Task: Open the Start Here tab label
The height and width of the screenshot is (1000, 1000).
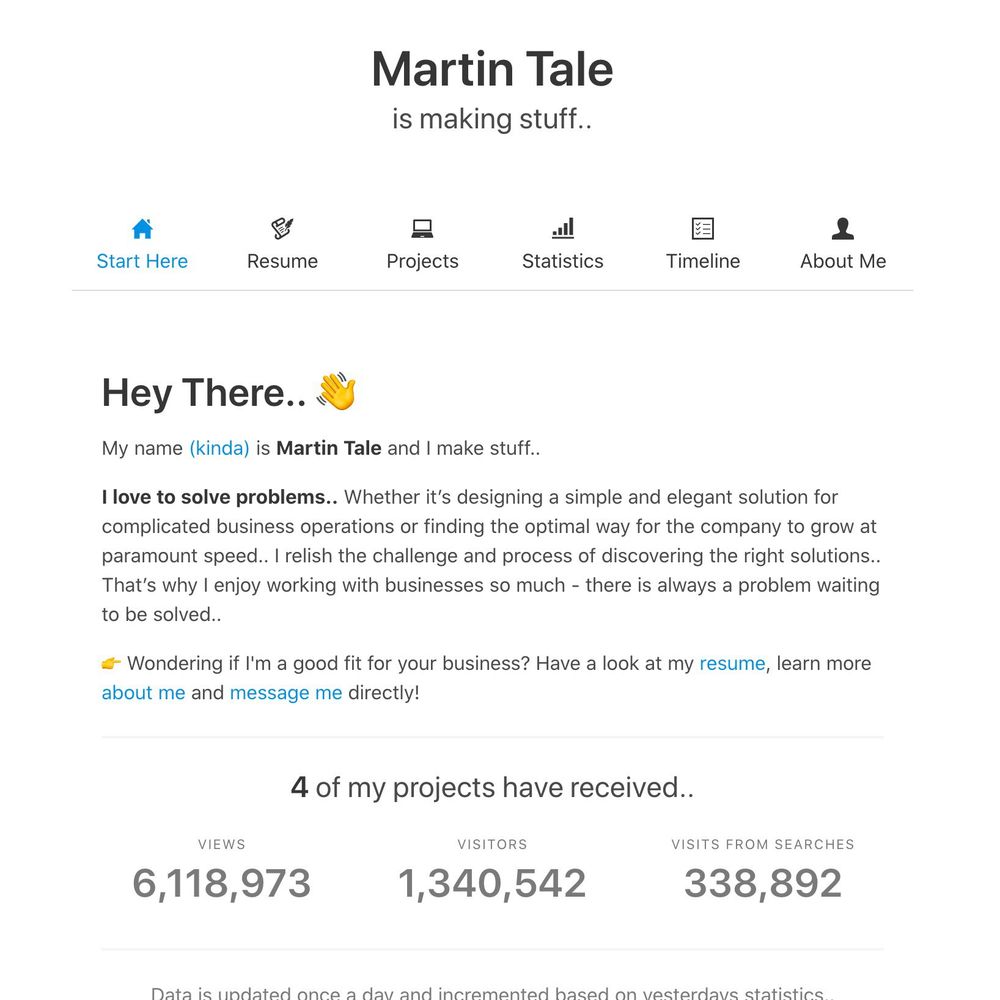Action: coord(142,261)
